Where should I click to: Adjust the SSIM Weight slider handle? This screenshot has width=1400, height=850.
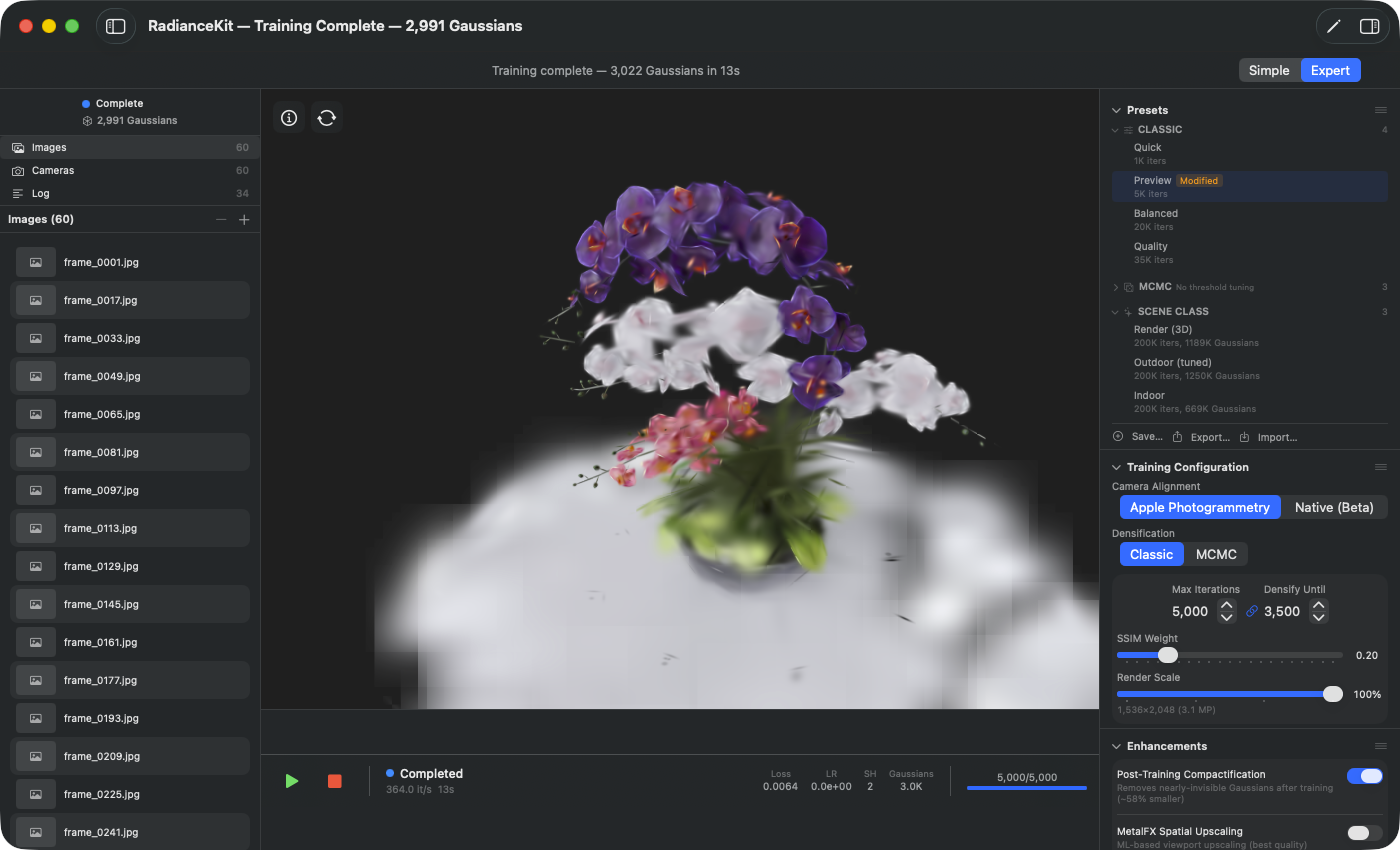tap(1168, 655)
